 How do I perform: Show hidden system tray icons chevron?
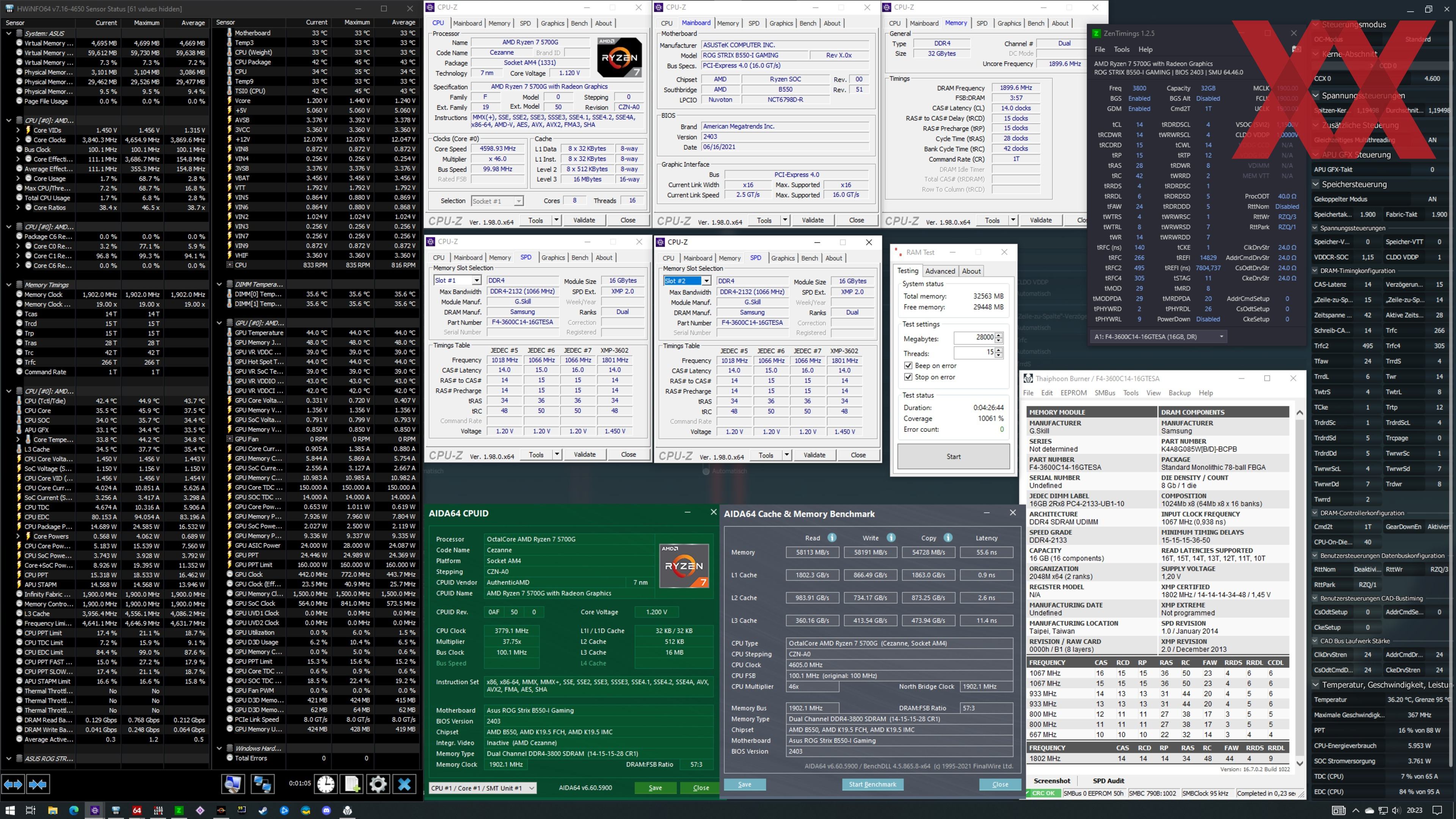click(1356, 810)
